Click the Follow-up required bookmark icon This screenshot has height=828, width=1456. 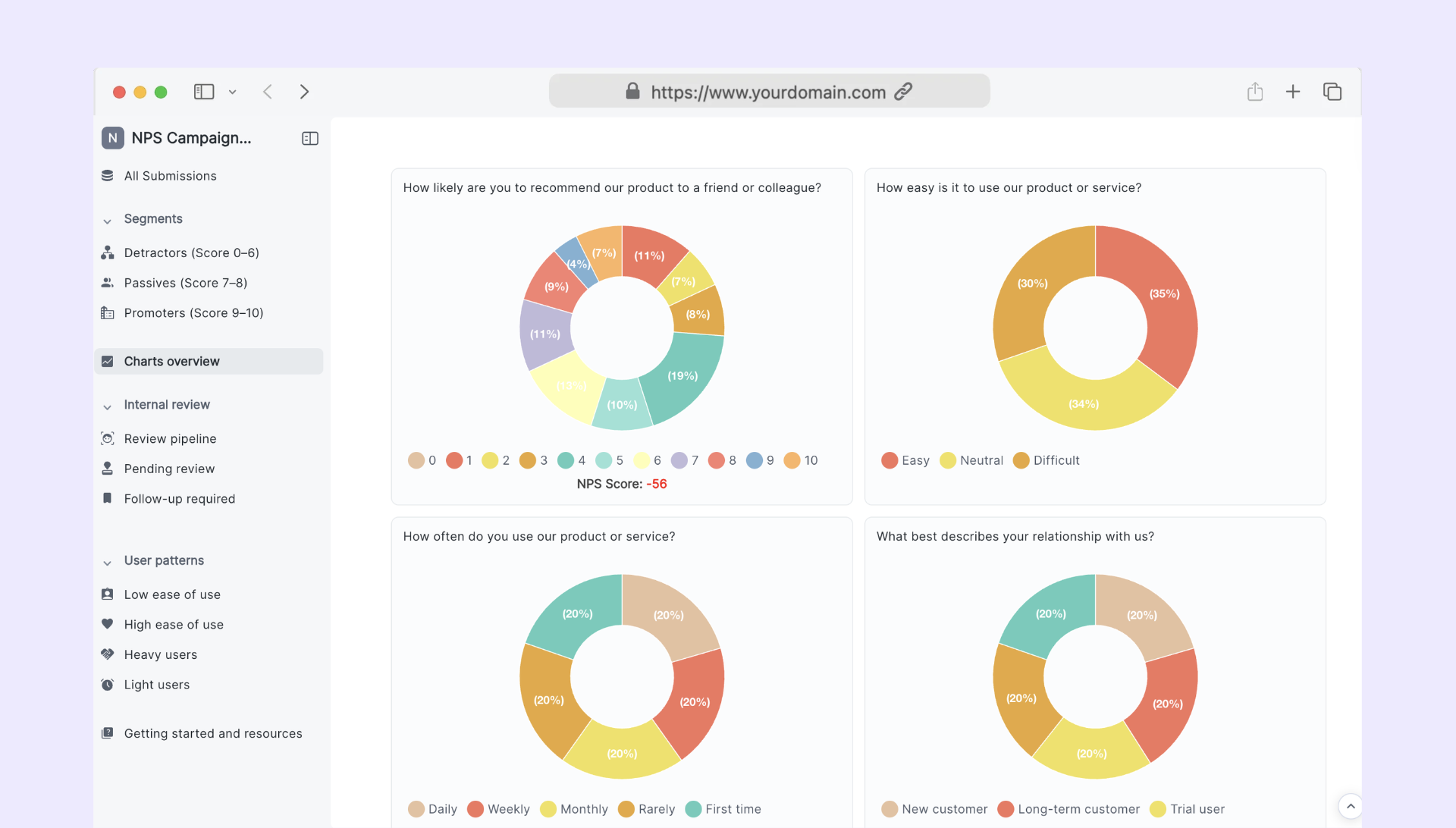click(108, 499)
